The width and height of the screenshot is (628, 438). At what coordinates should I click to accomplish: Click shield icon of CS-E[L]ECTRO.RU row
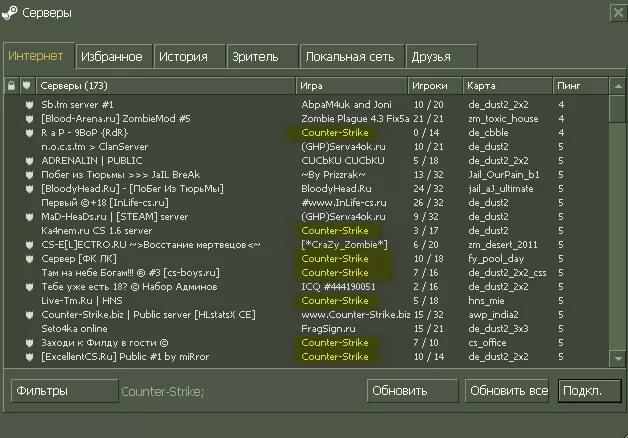coord(29,245)
